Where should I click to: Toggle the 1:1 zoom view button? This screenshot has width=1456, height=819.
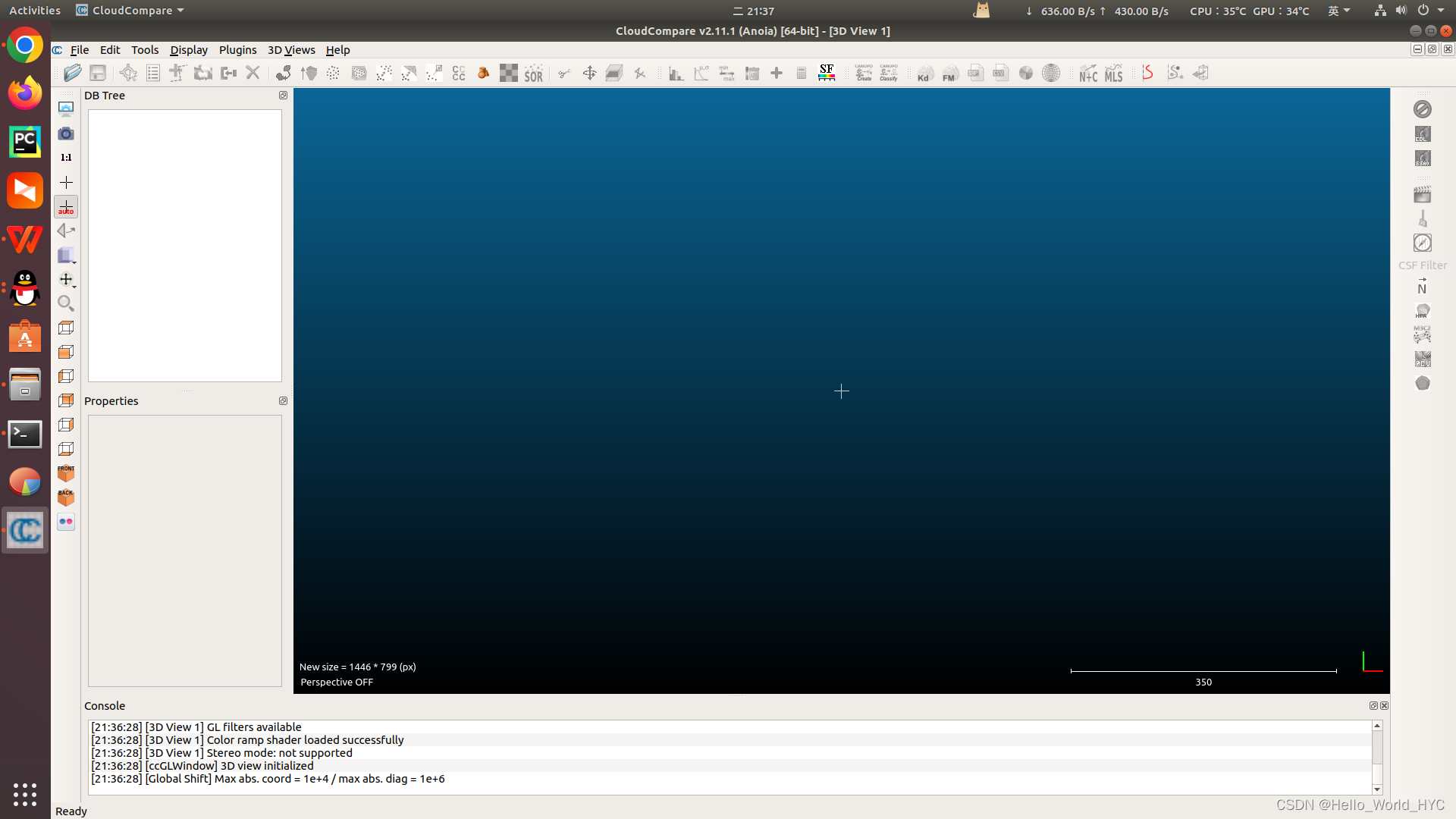[x=66, y=158]
